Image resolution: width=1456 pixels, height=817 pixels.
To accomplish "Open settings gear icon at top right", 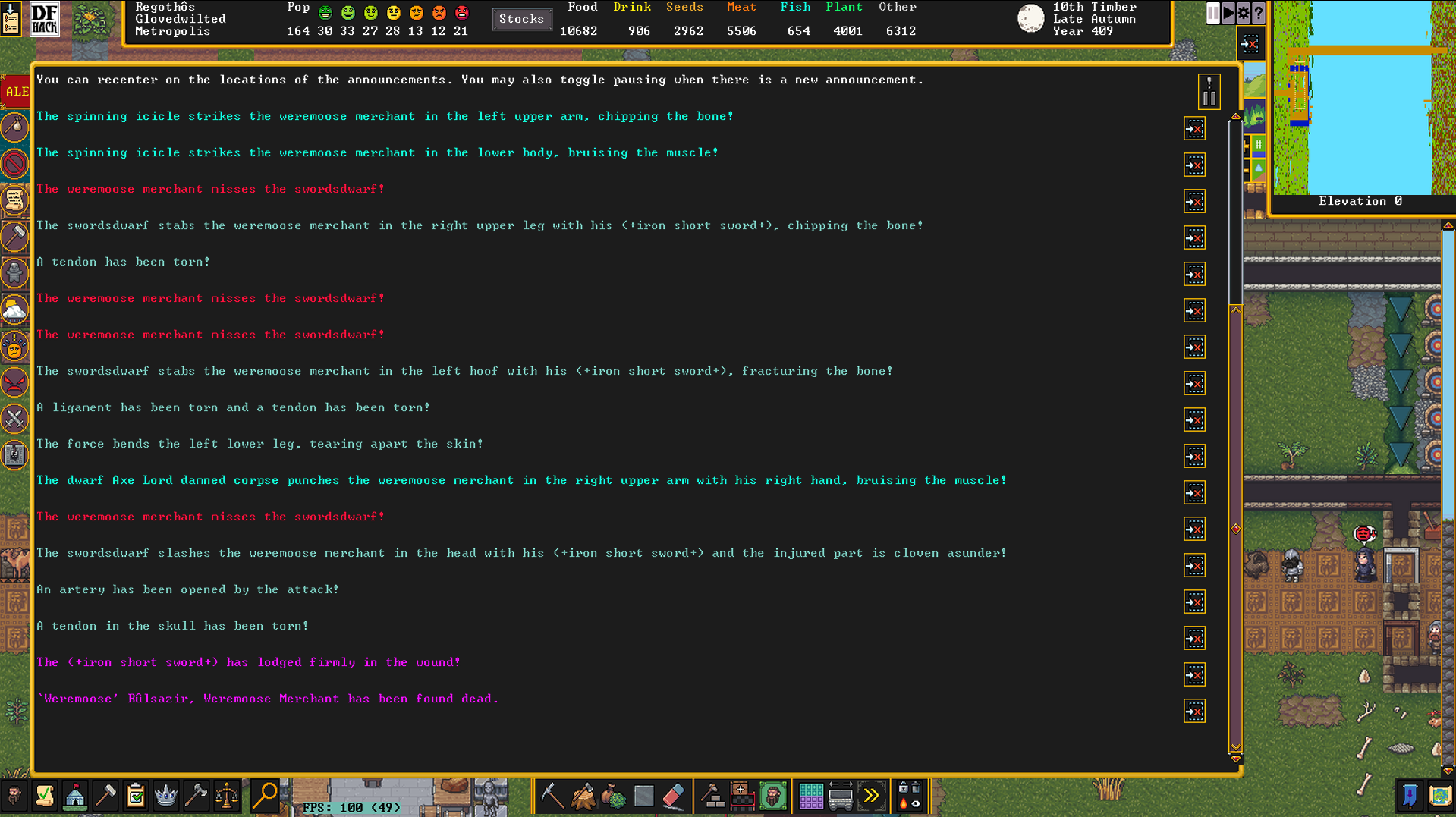I will [1243, 13].
